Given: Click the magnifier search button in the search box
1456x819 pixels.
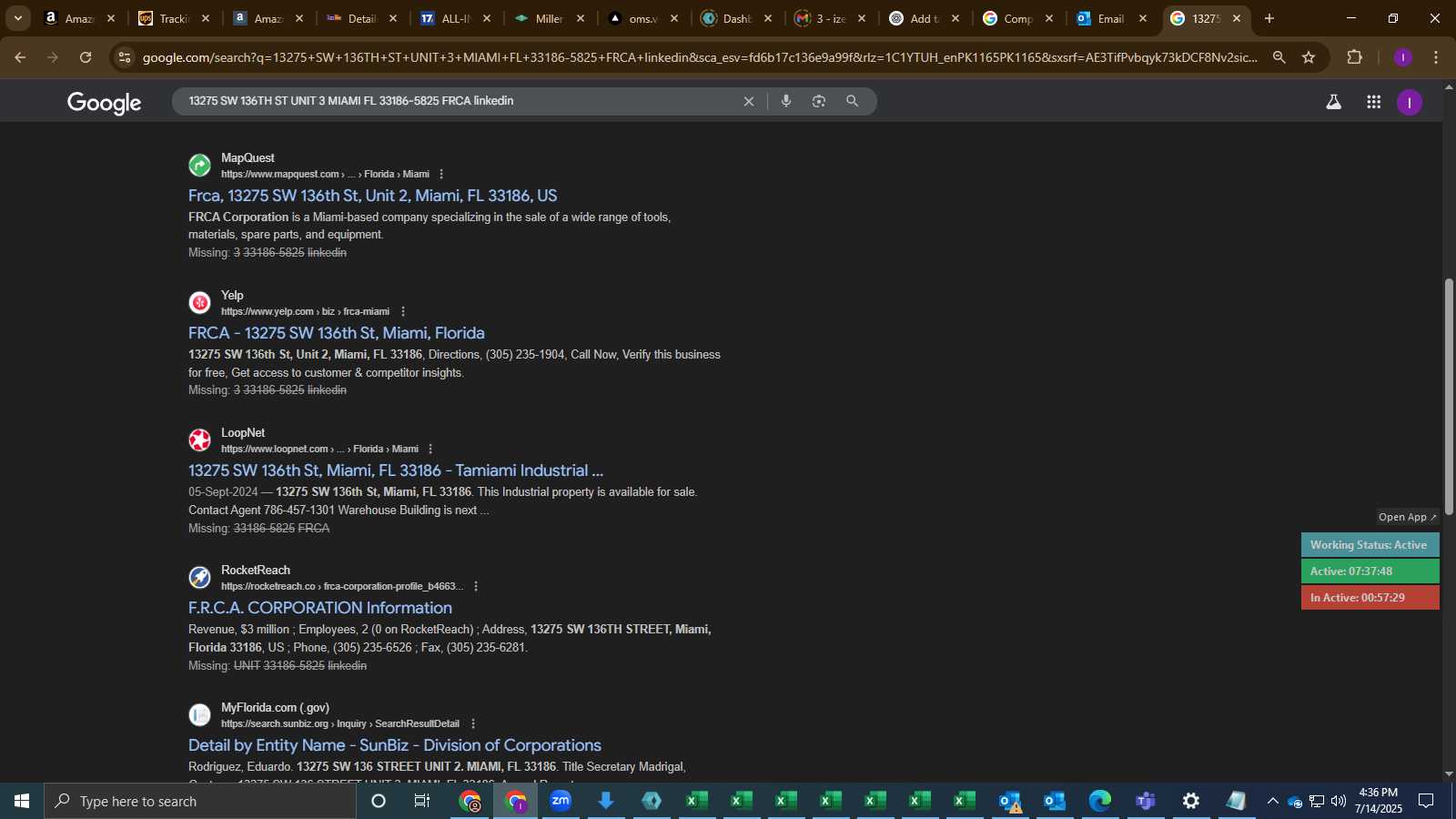Looking at the screenshot, I should [x=852, y=101].
